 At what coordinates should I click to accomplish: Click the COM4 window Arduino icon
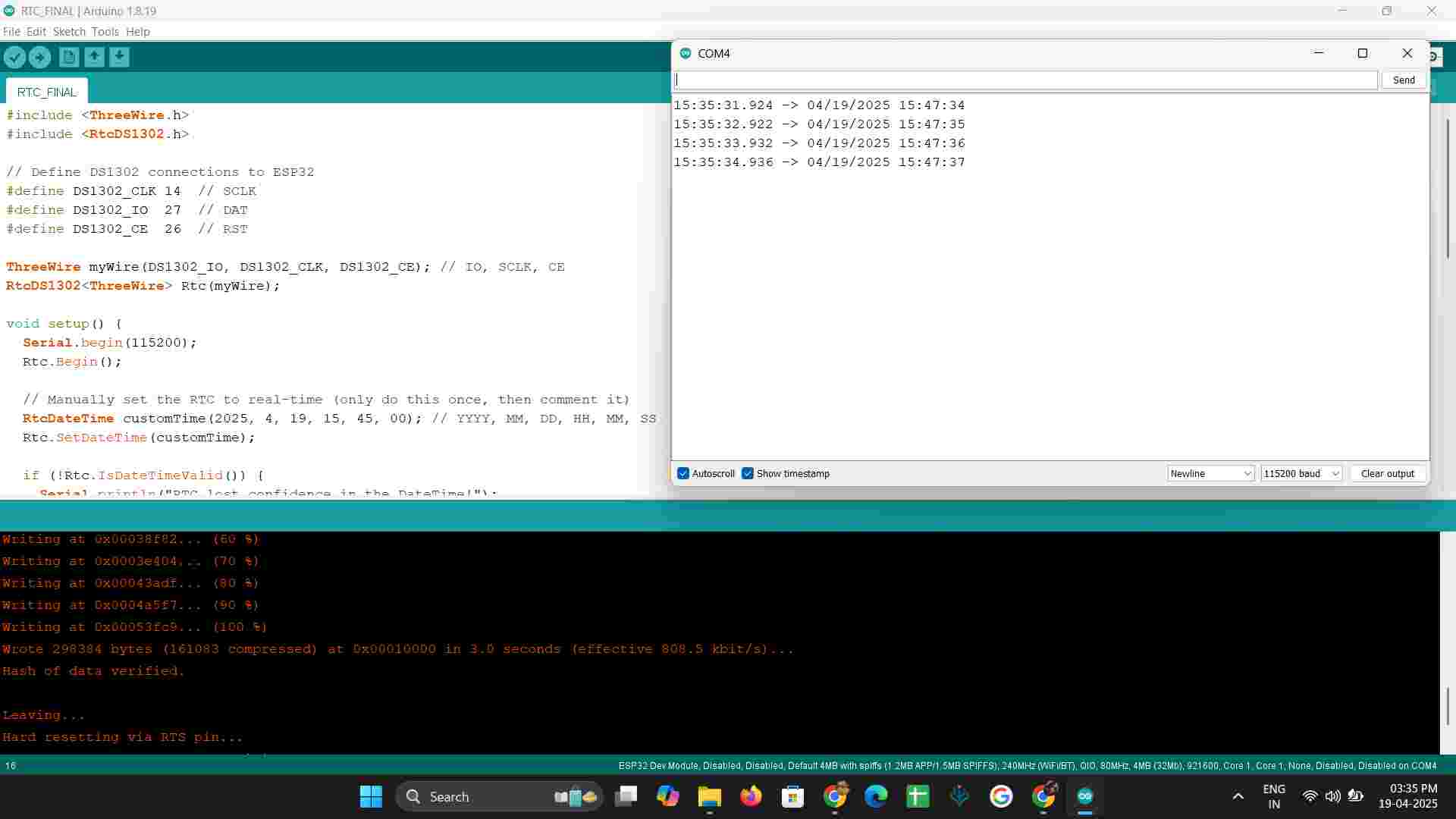(x=686, y=53)
